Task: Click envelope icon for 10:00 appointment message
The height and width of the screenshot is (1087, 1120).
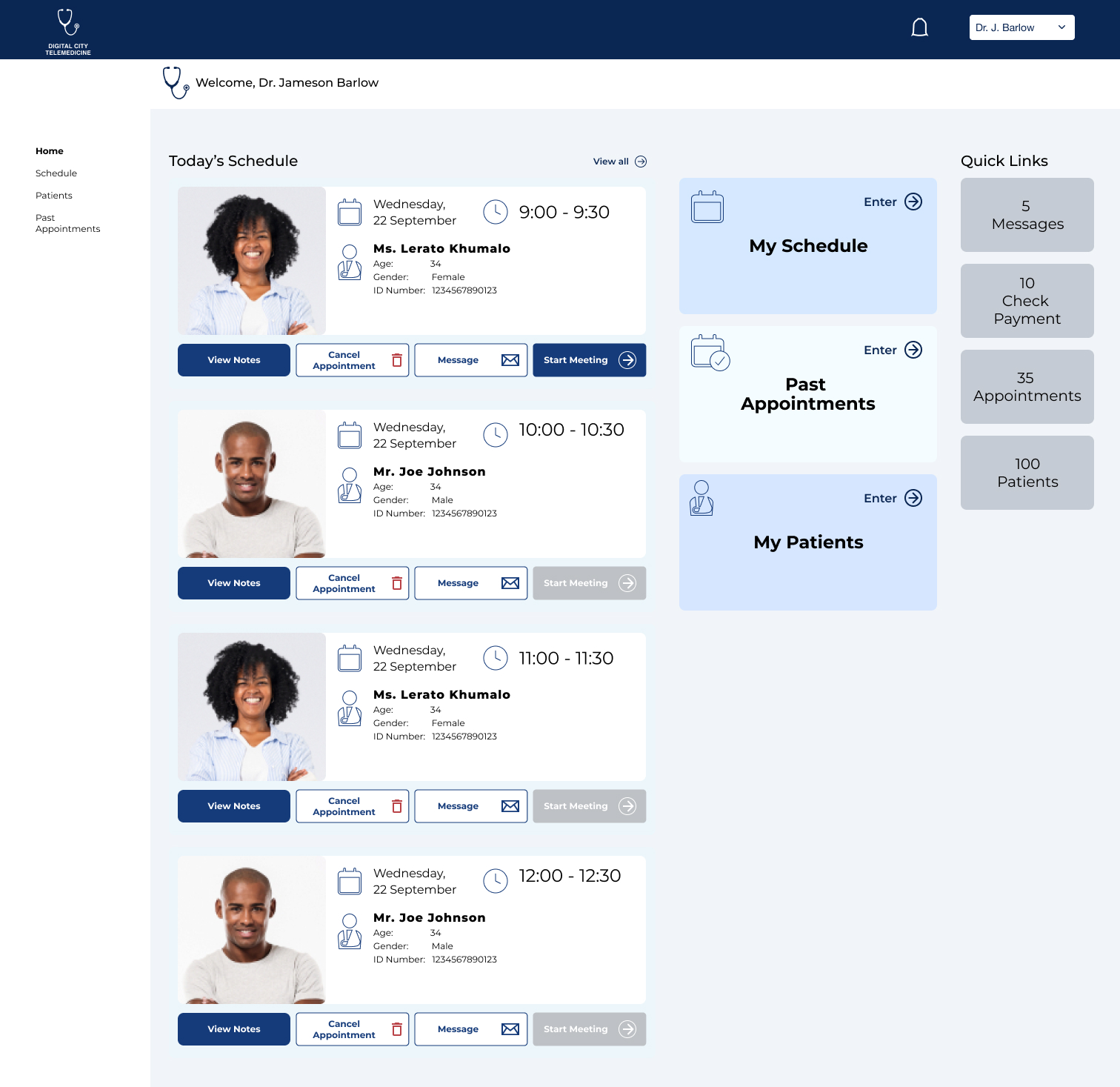Action: (510, 583)
